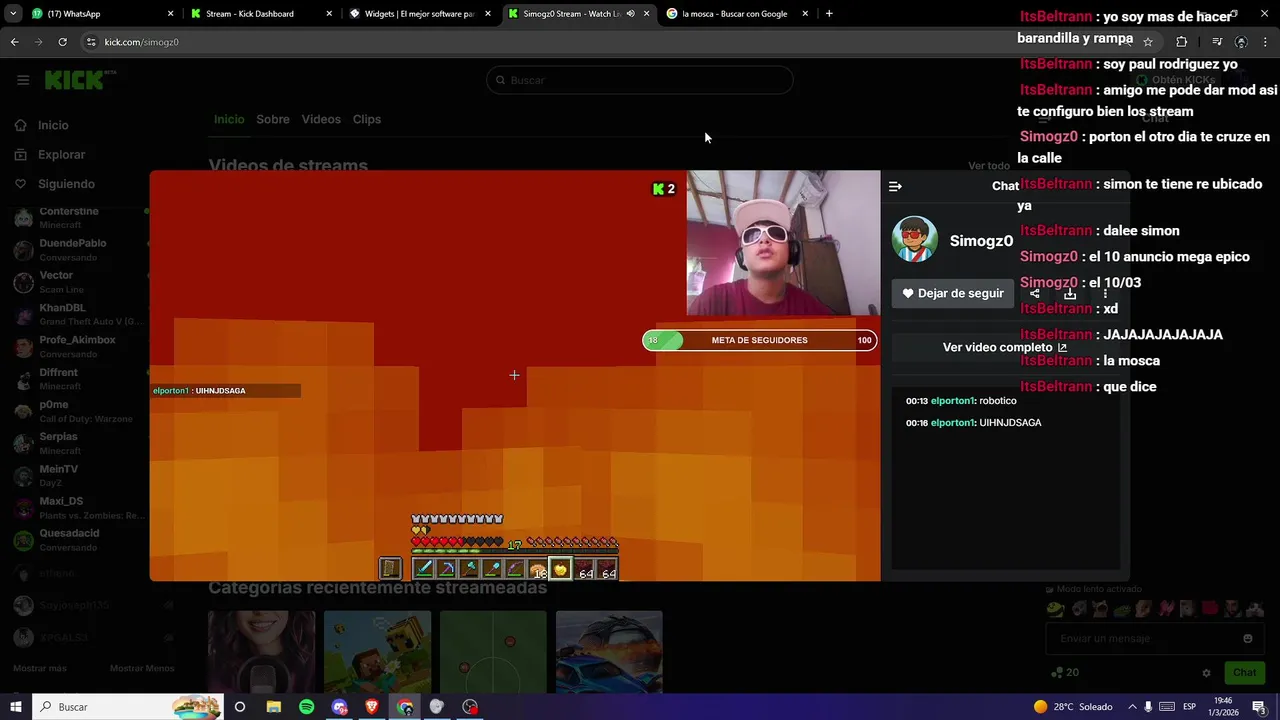
Task: Open KhanDBL channel in the sidebar
Action: point(80,314)
